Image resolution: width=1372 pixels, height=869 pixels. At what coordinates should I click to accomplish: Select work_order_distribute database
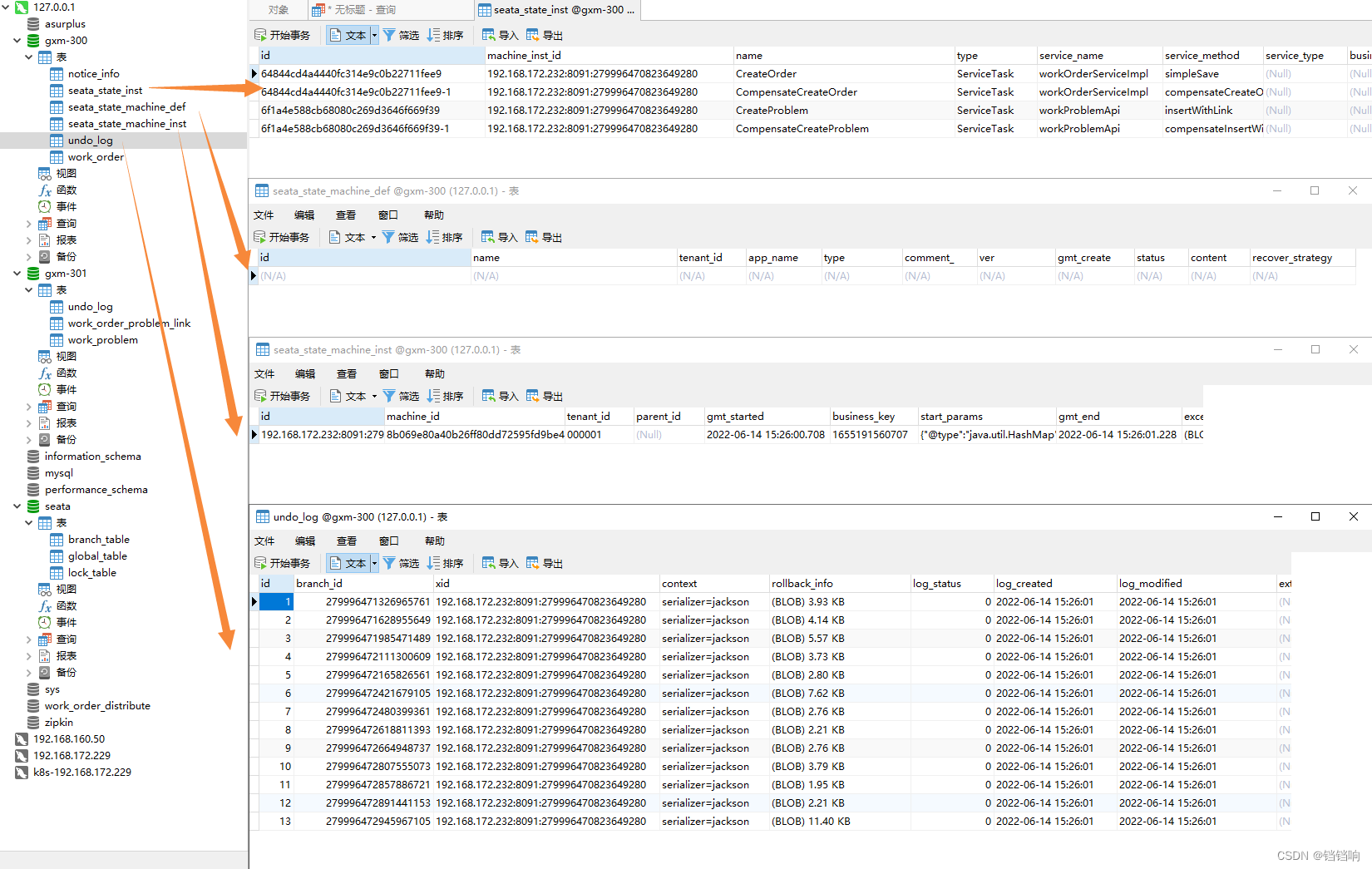pyautogui.click(x=97, y=706)
